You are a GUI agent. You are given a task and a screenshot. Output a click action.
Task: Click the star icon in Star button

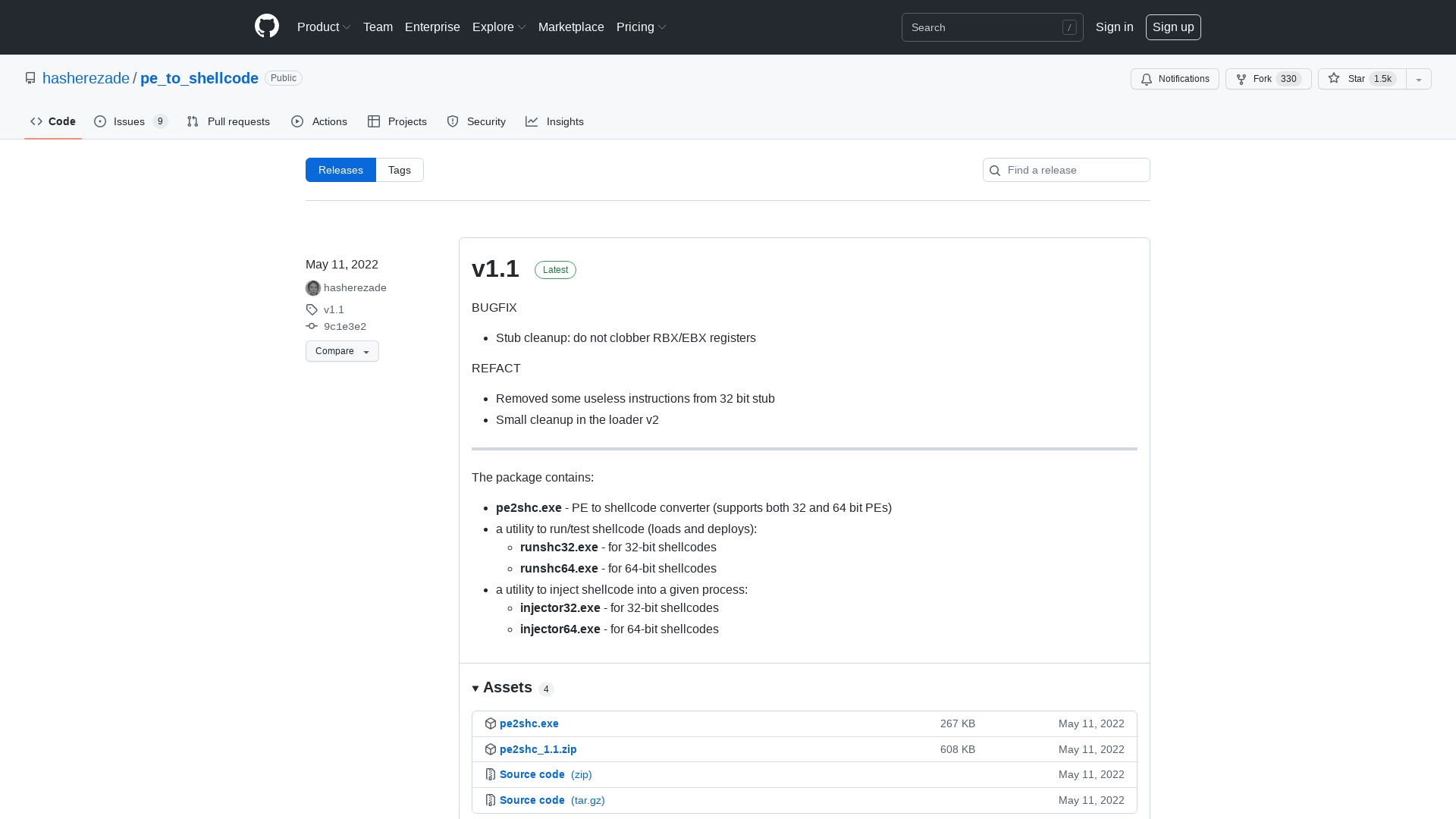(1334, 78)
